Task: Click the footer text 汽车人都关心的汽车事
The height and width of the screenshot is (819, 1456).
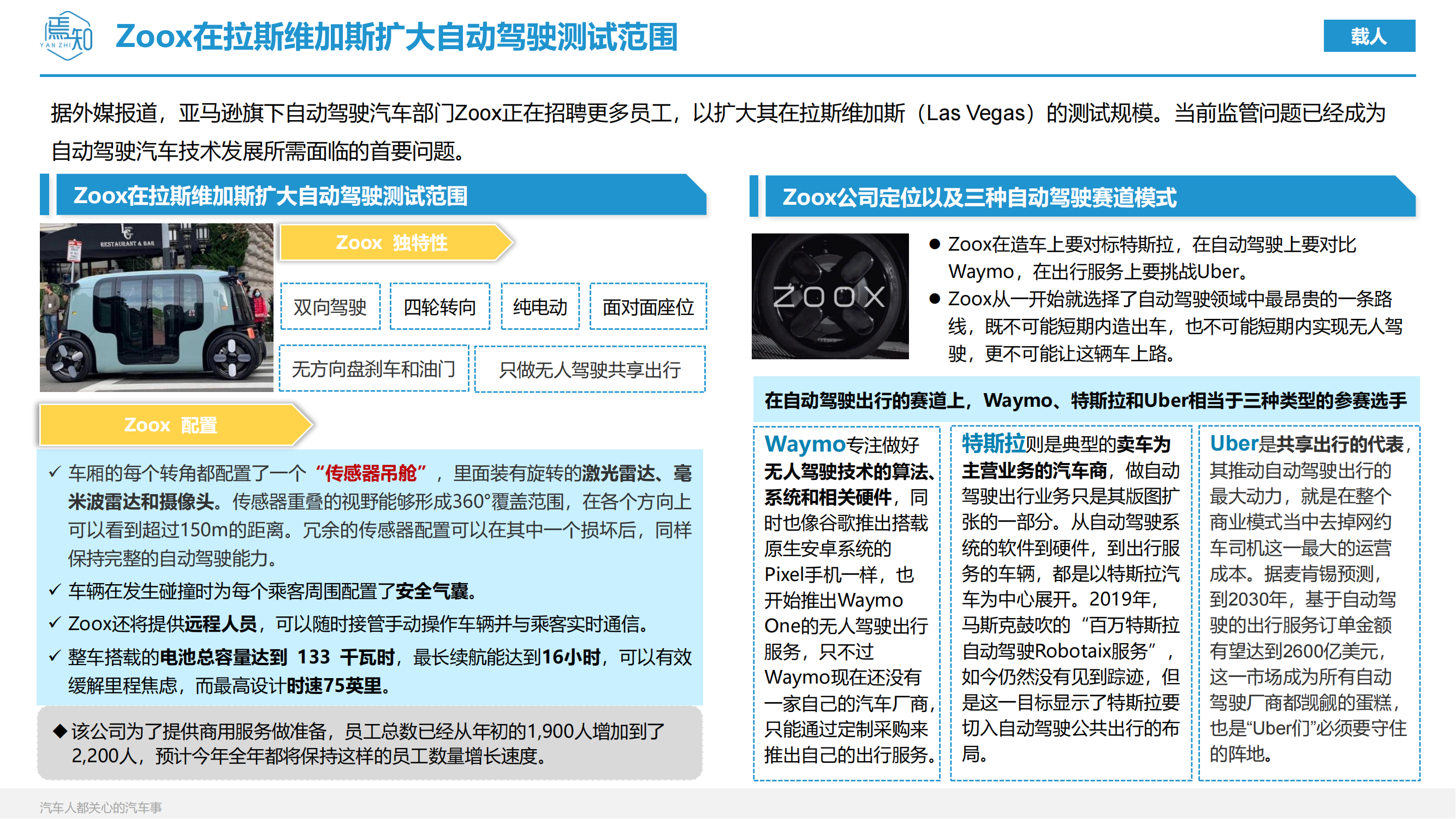Action: [x=100, y=807]
